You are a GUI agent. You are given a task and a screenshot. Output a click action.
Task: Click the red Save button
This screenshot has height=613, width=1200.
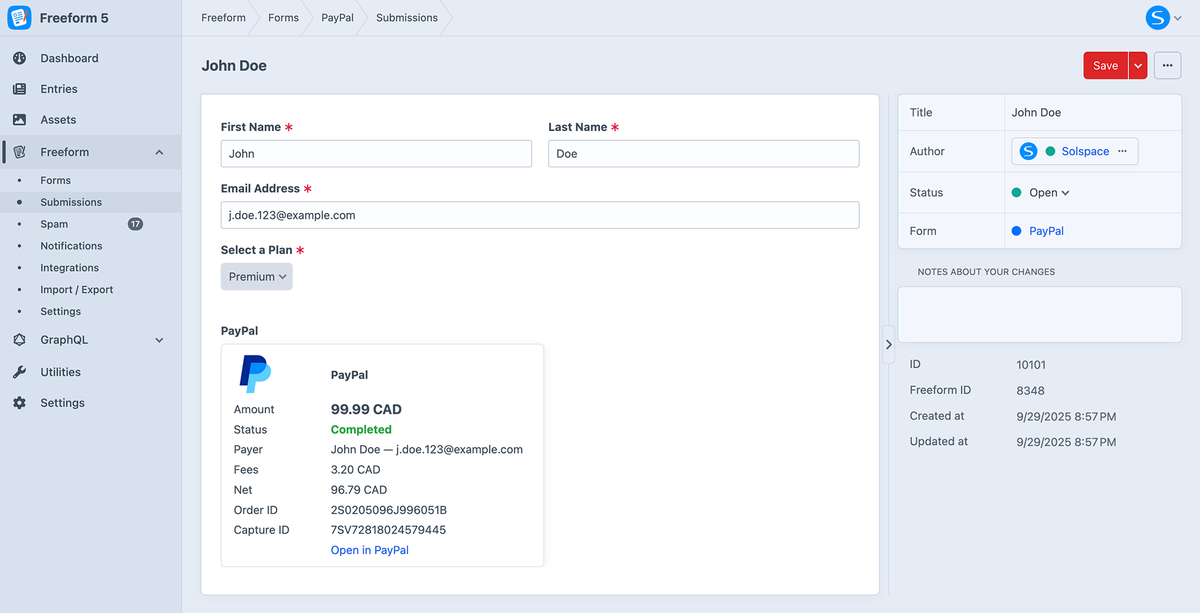click(x=1105, y=66)
